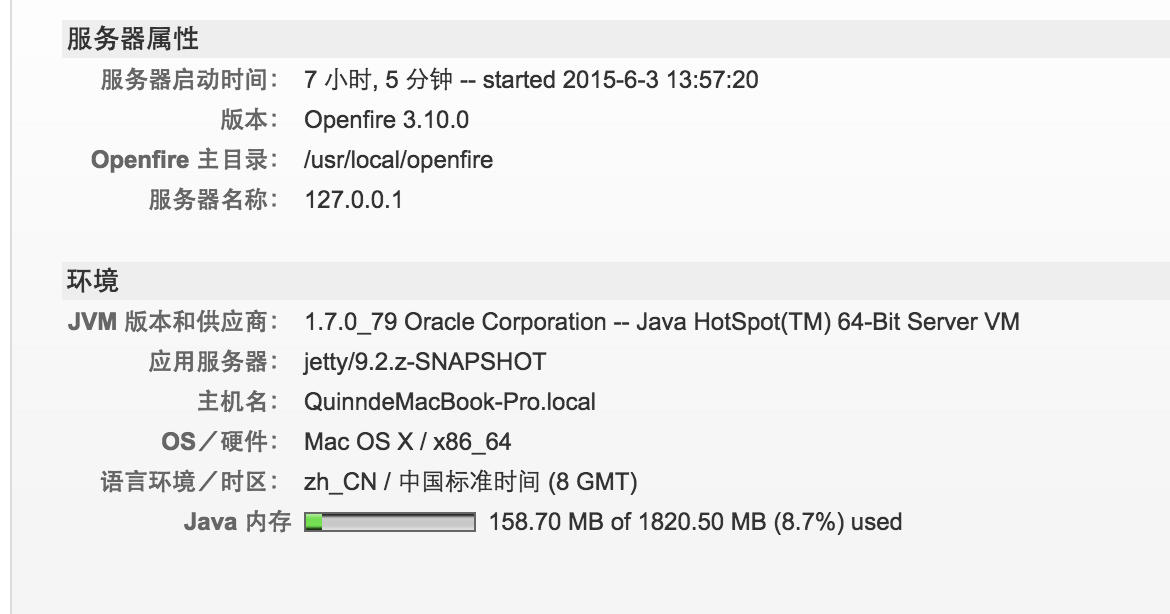Click the 服务器启动时间 label

190,80
